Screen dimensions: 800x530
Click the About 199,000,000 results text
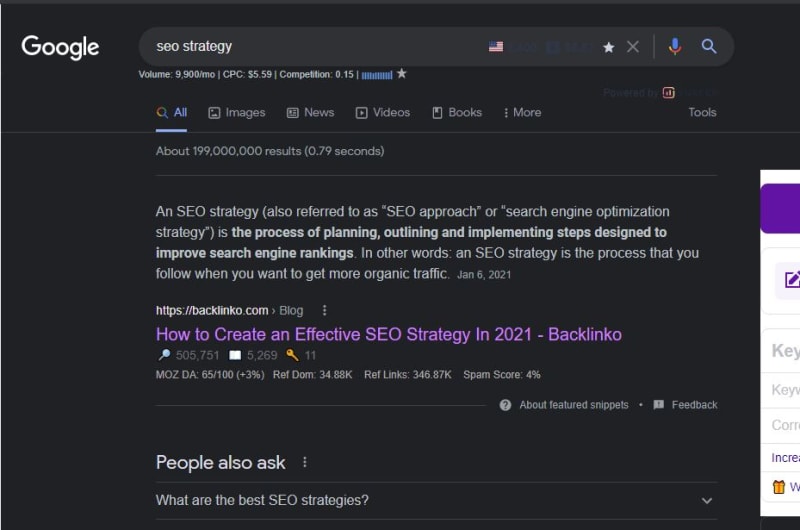270,151
